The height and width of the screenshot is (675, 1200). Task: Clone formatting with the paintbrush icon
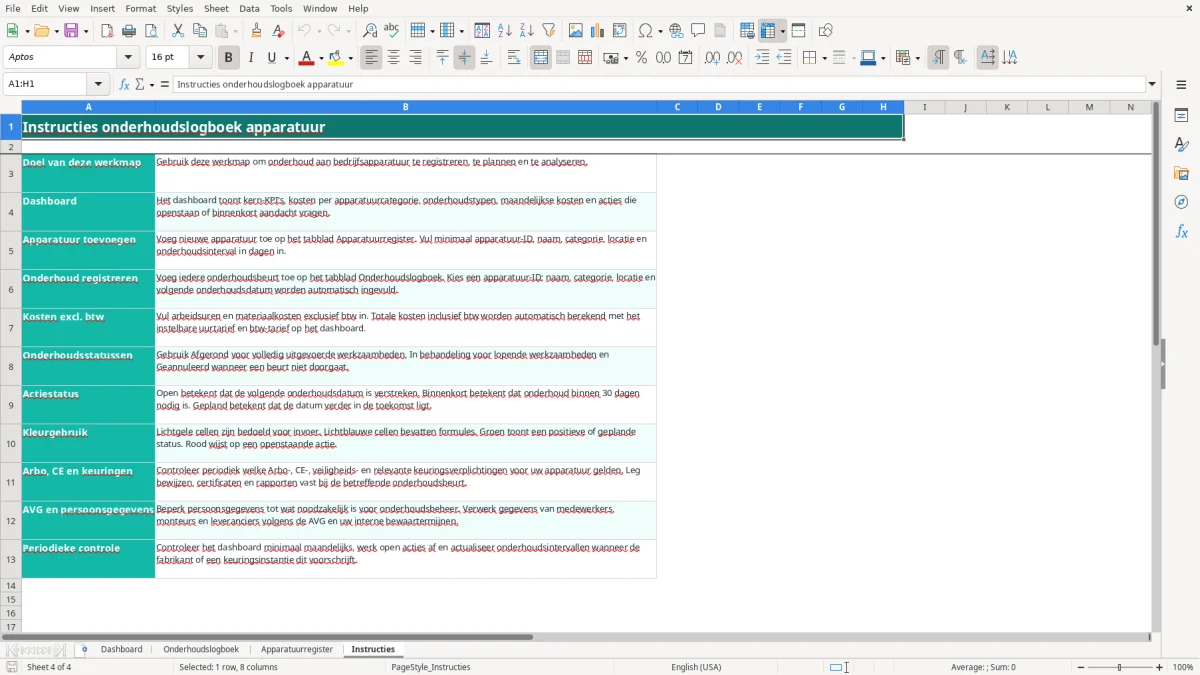257,31
